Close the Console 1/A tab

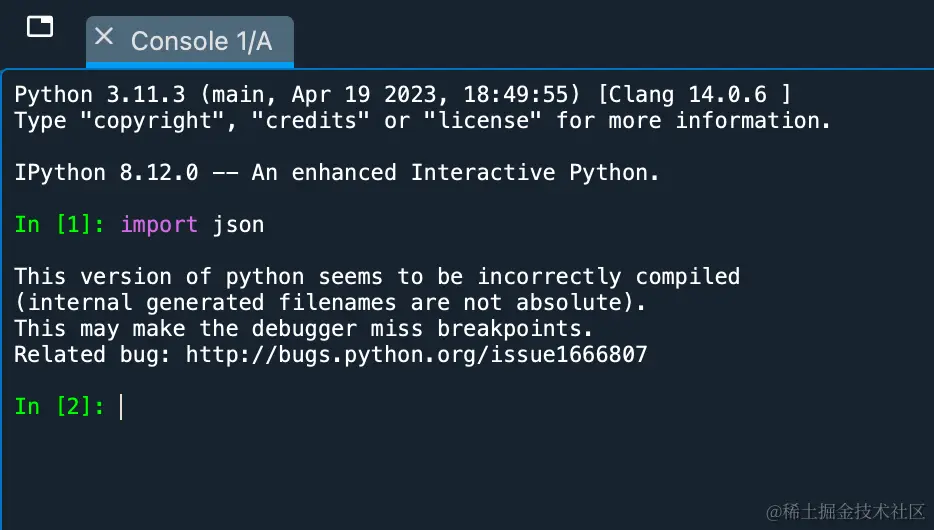tap(104, 37)
